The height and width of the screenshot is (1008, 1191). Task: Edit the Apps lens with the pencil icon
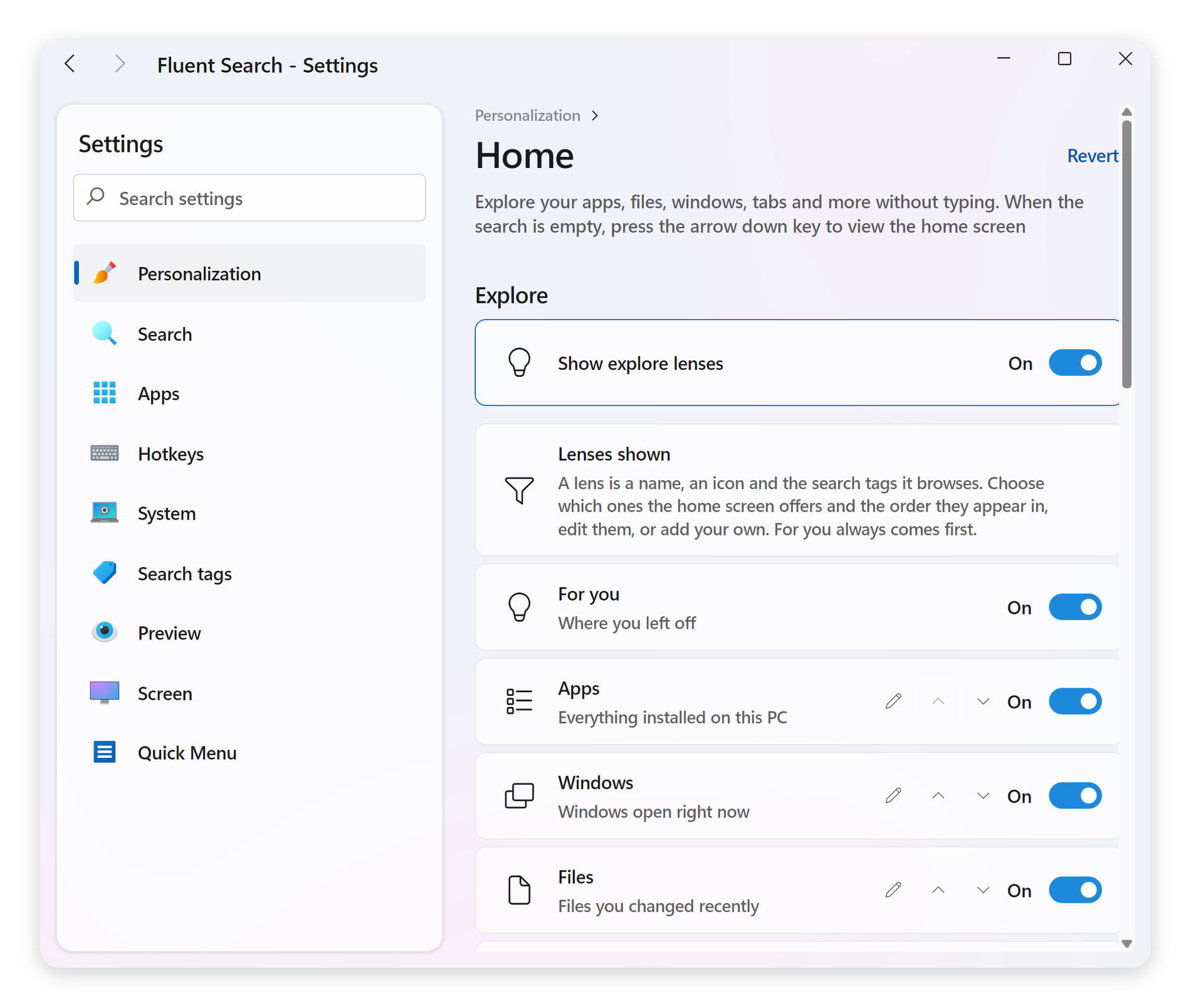[893, 701]
